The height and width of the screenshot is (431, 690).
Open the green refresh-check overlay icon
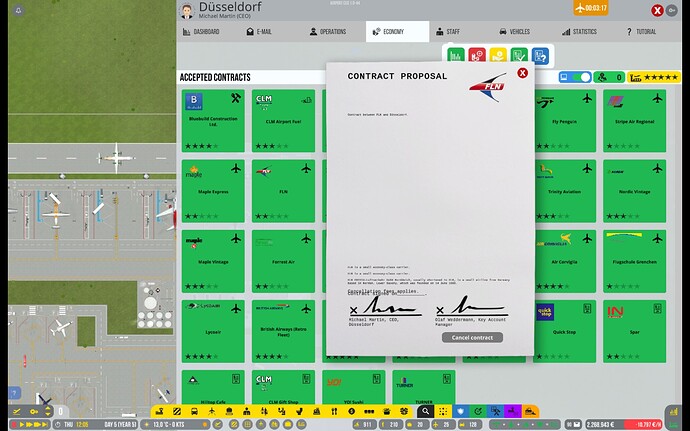(x=478, y=411)
